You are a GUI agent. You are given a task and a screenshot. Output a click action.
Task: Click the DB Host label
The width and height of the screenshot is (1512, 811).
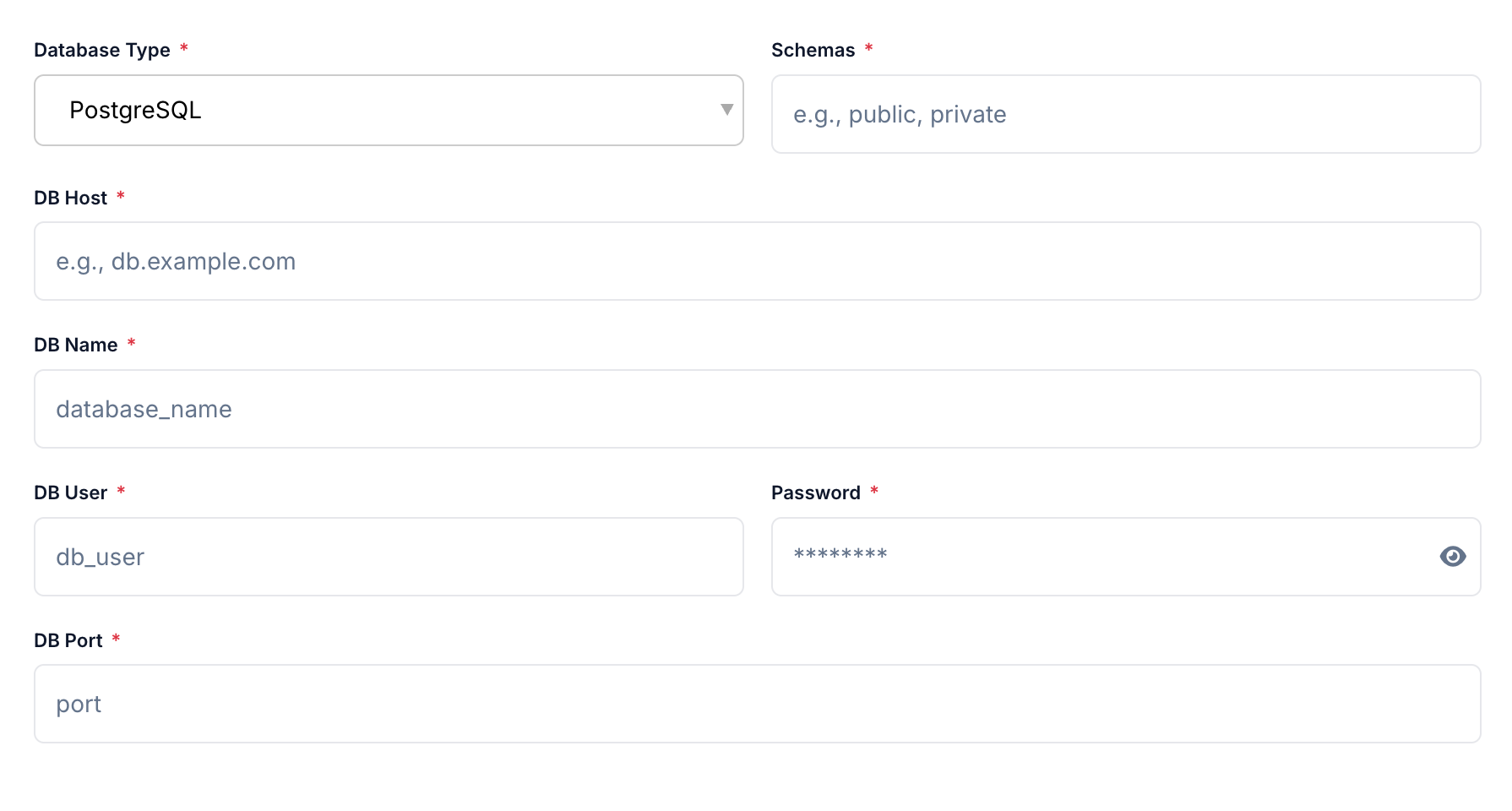pos(70,197)
